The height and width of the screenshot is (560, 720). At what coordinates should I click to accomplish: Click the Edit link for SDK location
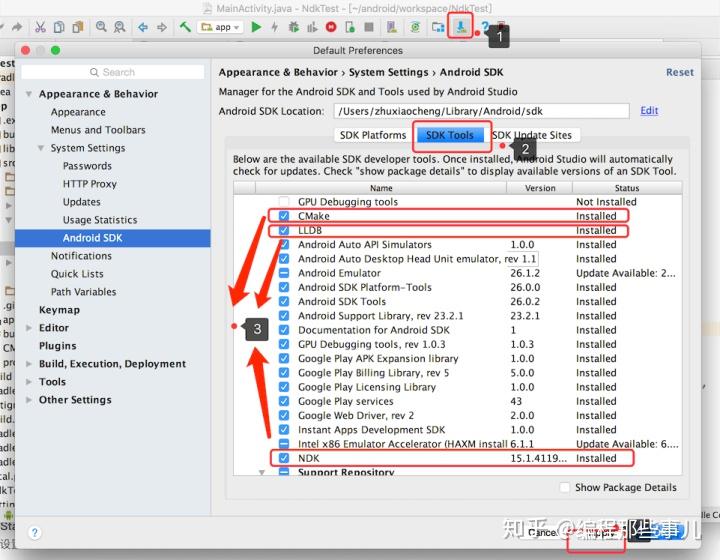click(649, 111)
